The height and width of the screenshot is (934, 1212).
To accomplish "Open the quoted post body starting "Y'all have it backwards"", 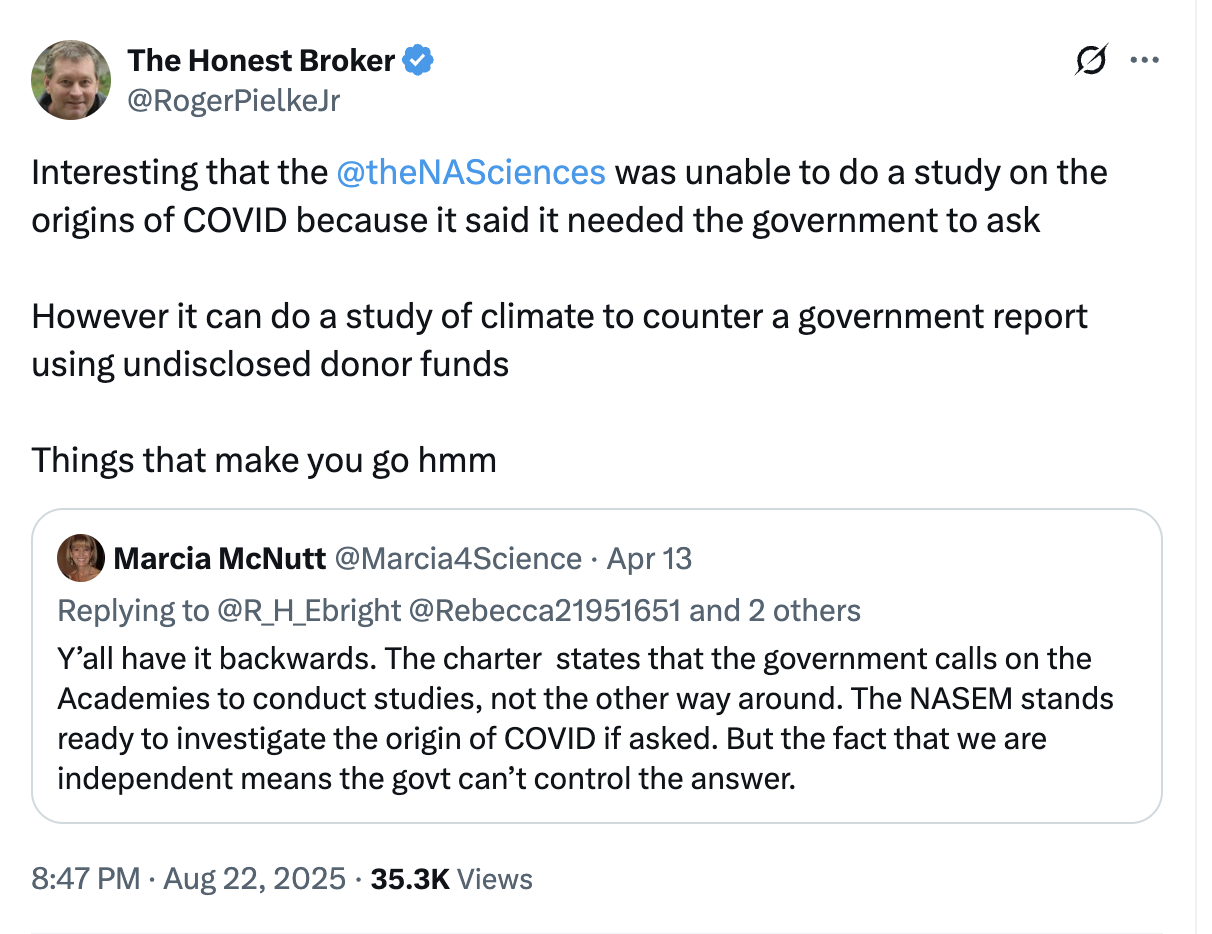I will point(586,718).
